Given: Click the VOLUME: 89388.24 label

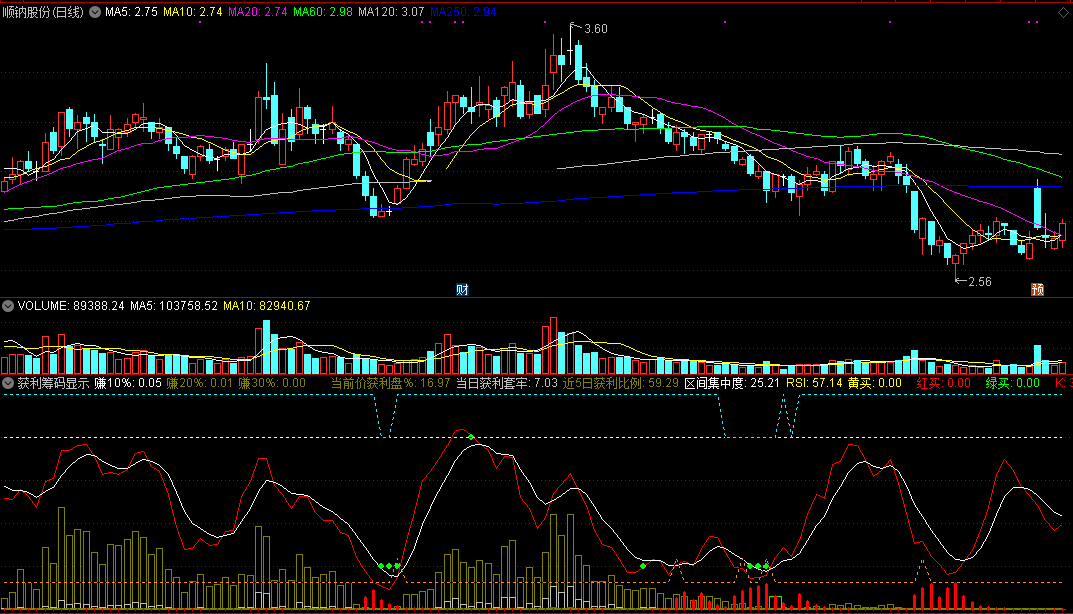Looking at the screenshot, I should (71, 306).
